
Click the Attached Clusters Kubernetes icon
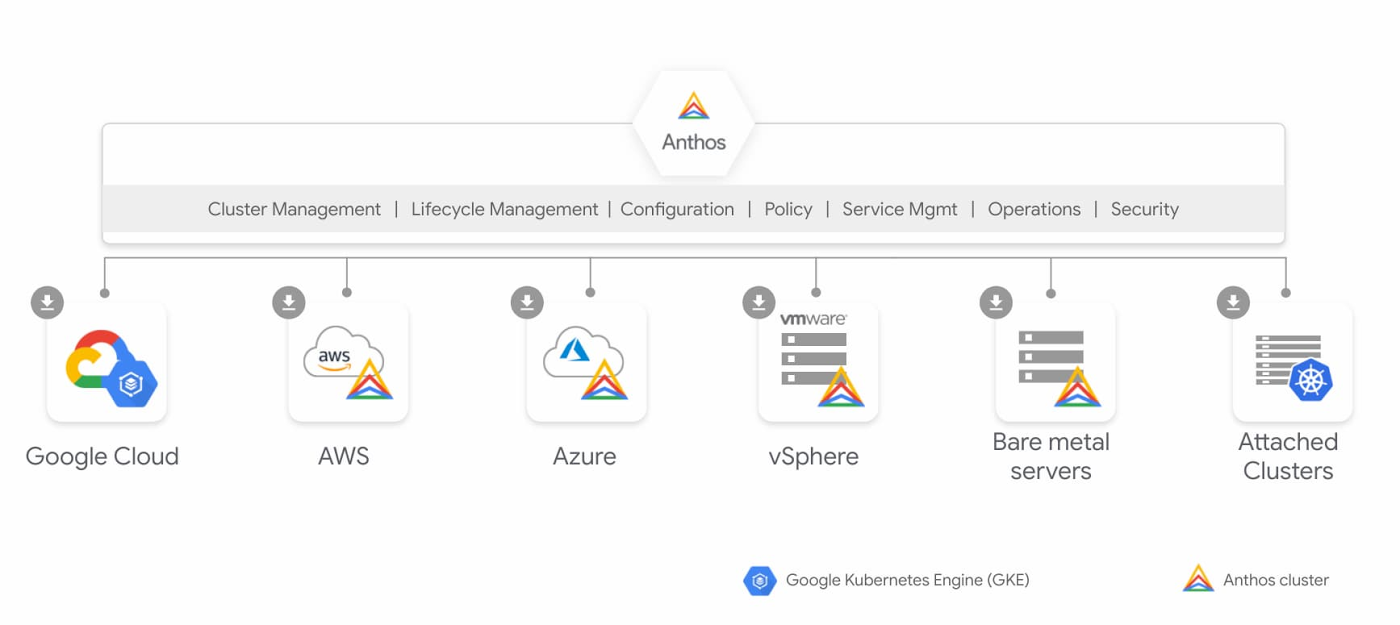pyautogui.click(x=1292, y=364)
